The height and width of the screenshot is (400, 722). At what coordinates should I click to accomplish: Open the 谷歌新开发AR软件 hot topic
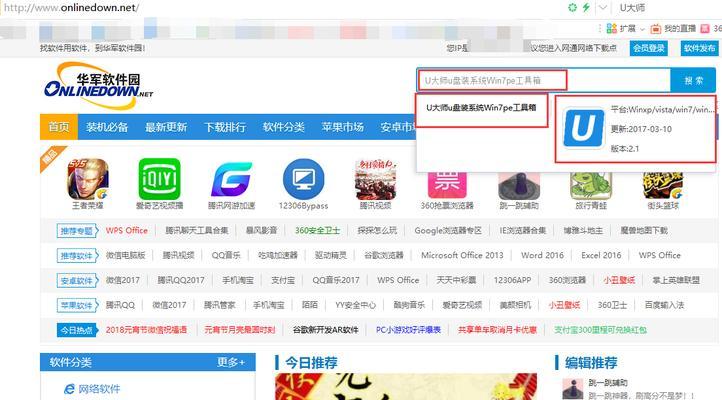[x=325, y=330]
